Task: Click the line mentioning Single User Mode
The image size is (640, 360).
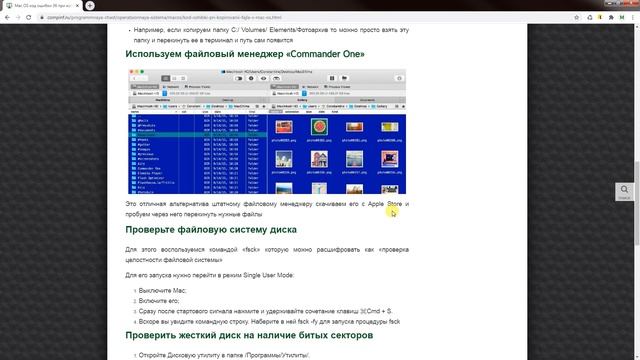Action: point(209,275)
